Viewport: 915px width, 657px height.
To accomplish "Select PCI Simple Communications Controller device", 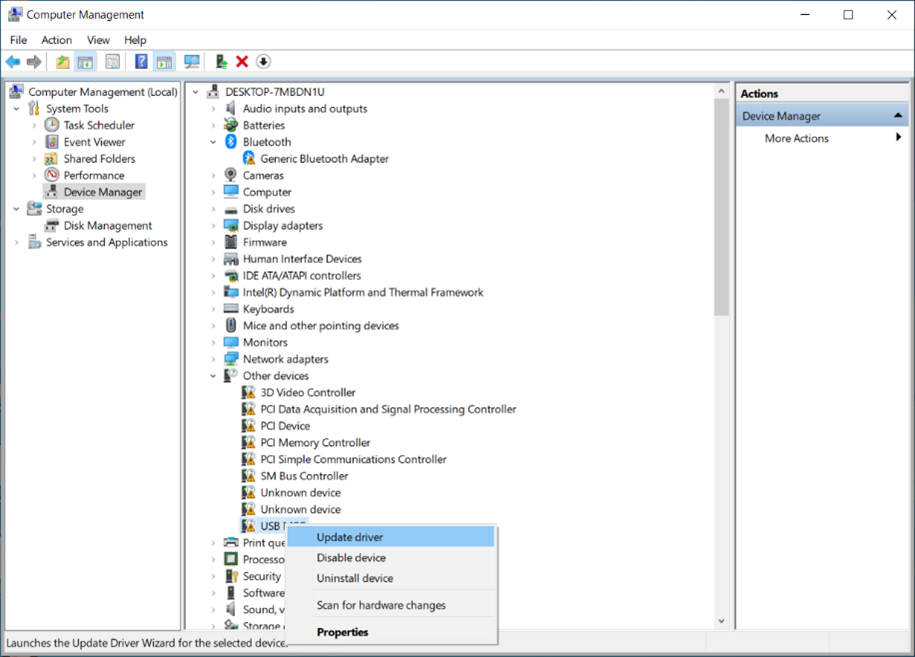I will [x=353, y=459].
